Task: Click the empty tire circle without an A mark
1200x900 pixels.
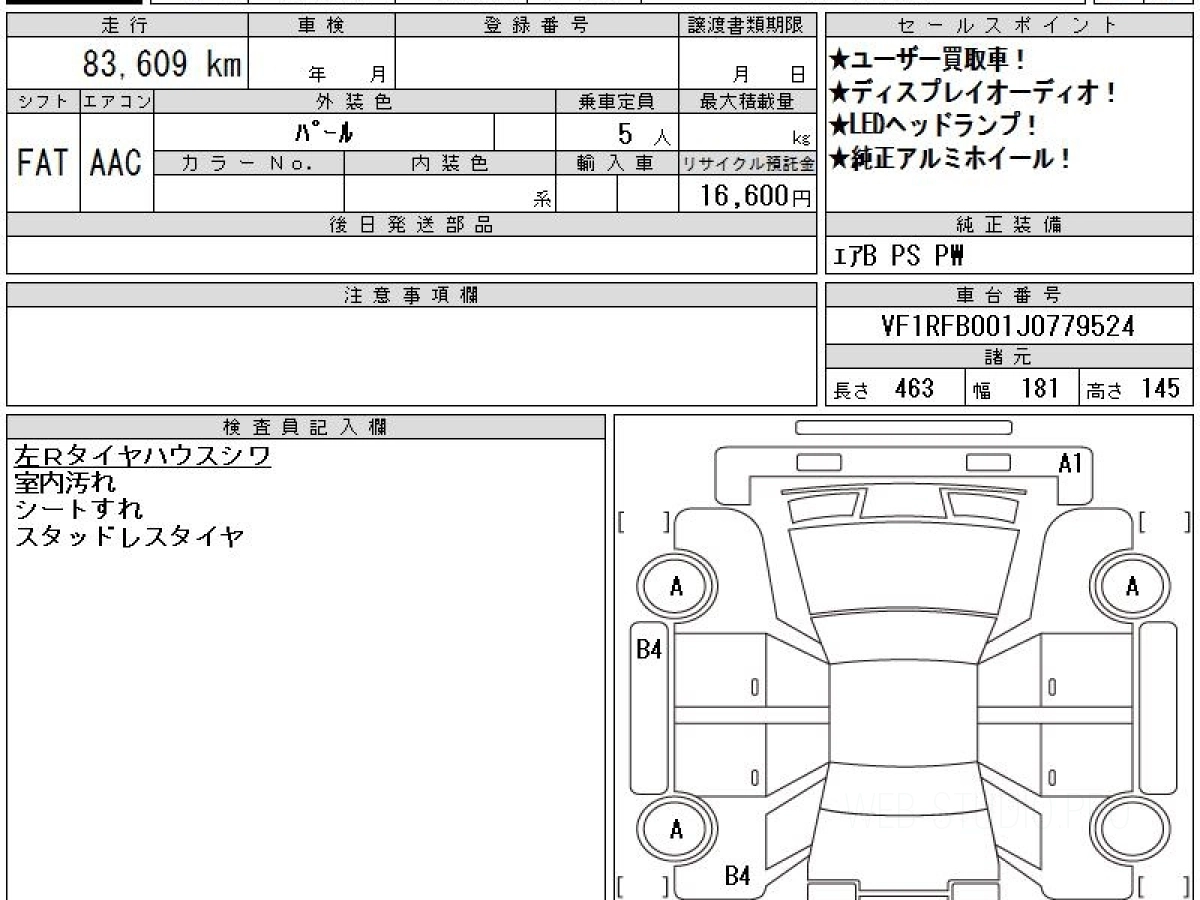Action: click(x=1131, y=831)
